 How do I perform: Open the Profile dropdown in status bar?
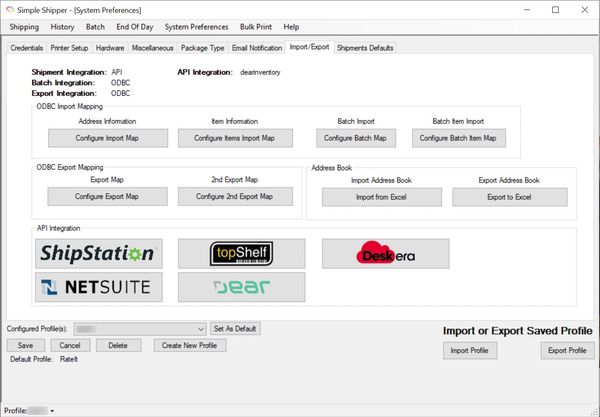pyautogui.click(x=51, y=411)
